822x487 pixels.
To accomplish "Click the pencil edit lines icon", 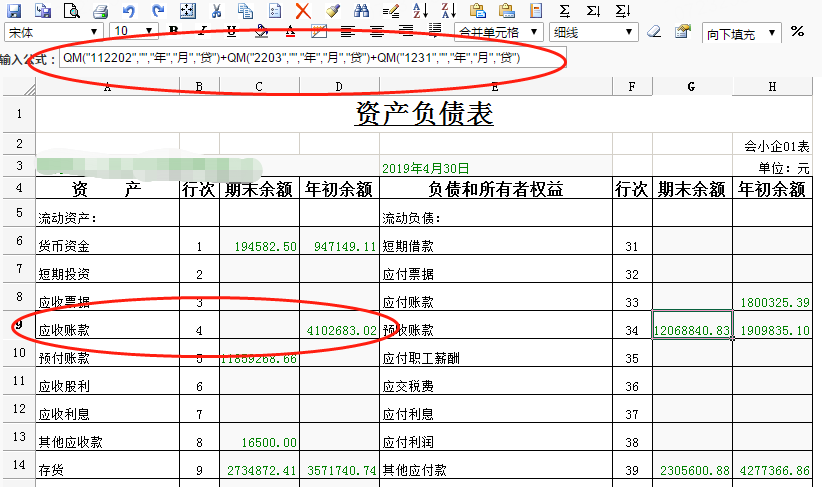I will 391,10.
